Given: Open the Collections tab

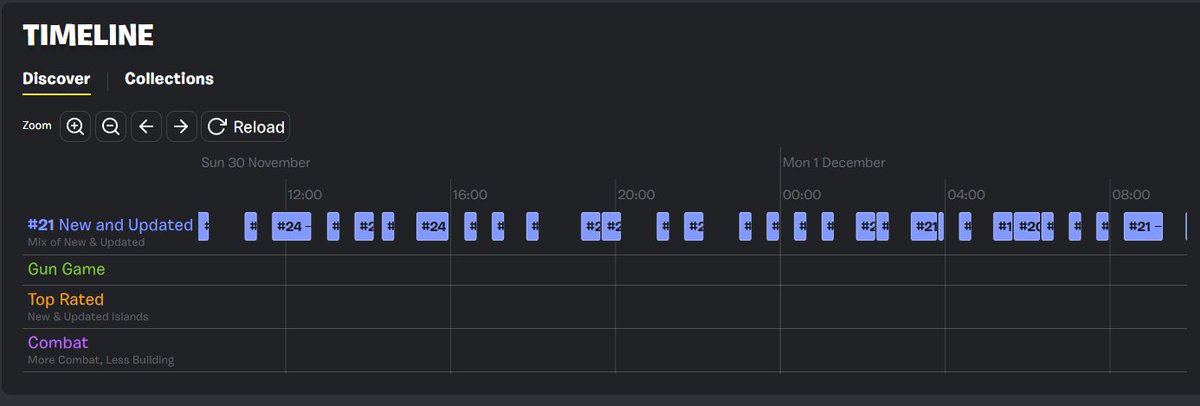Looking at the screenshot, I should tap(169, 79).
